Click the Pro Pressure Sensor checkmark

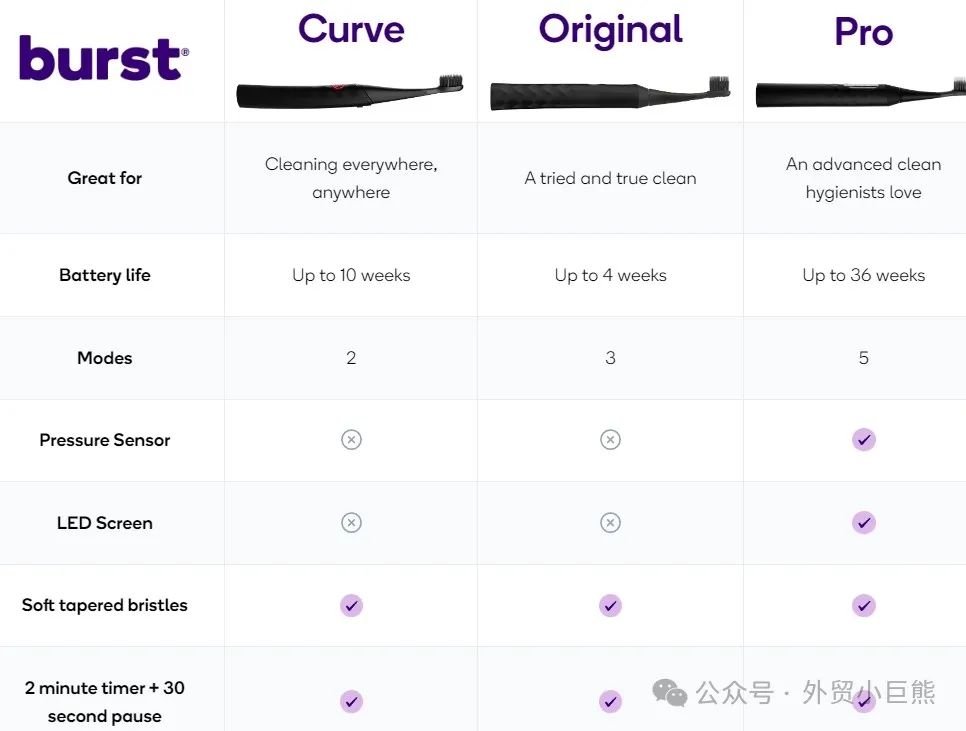tap(864, 440)
